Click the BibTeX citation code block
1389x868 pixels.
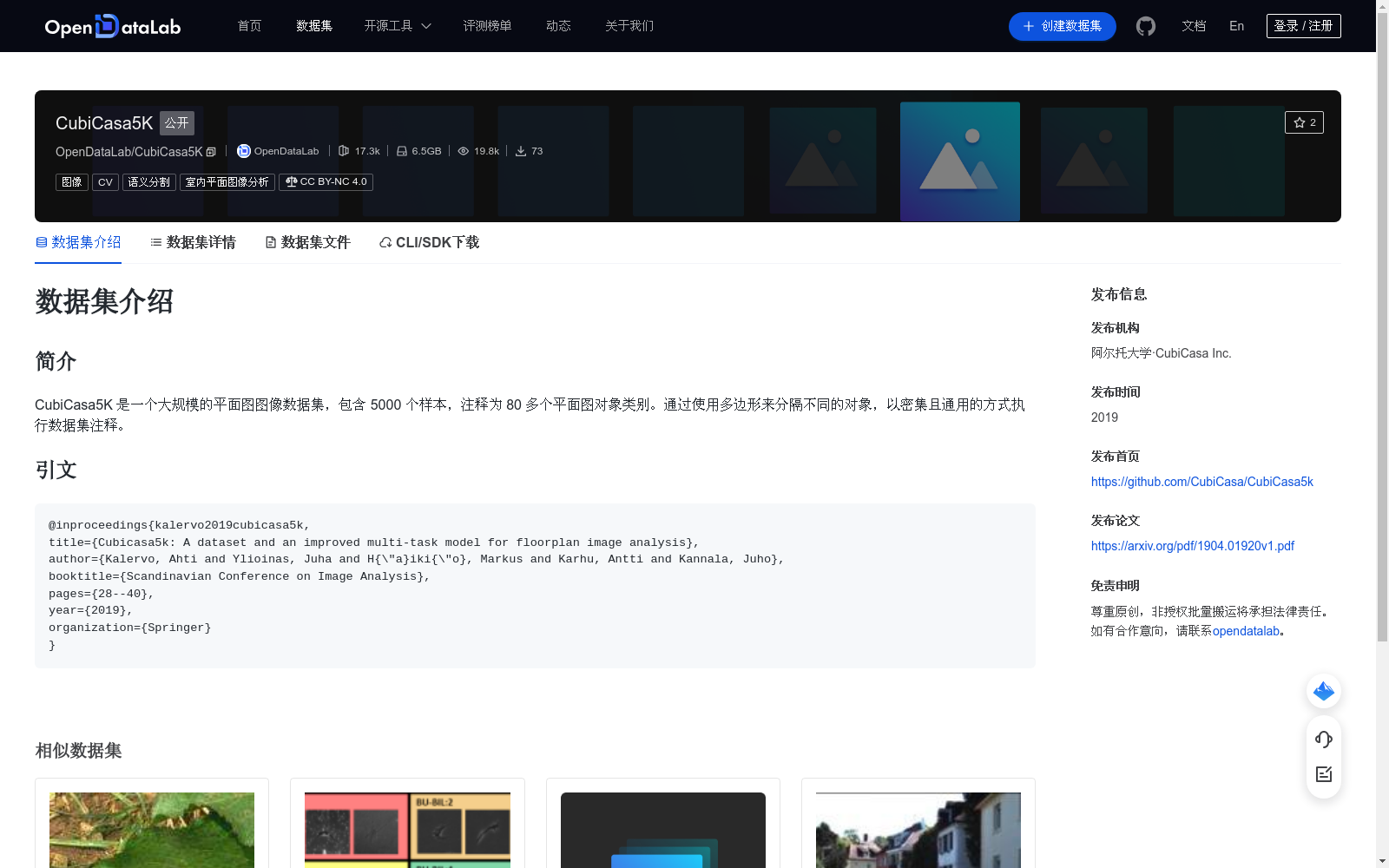pos(535,586)
